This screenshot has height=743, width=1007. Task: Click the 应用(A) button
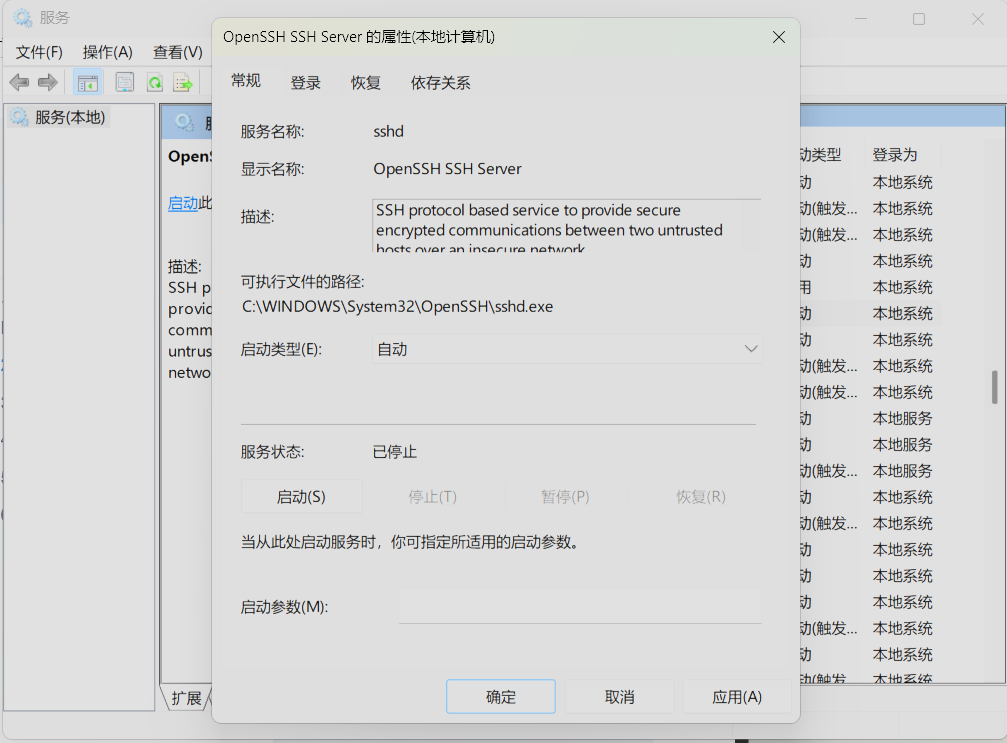(737, 697)
